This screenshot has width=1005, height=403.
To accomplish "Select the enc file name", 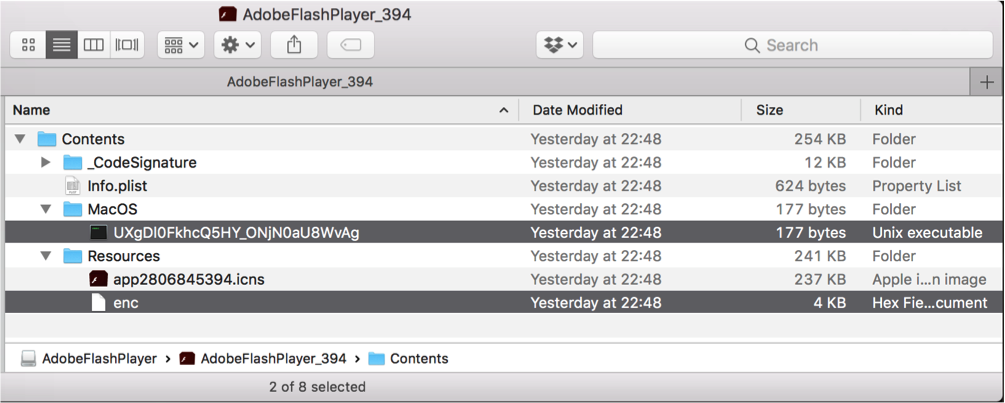I will pos(126,302).
